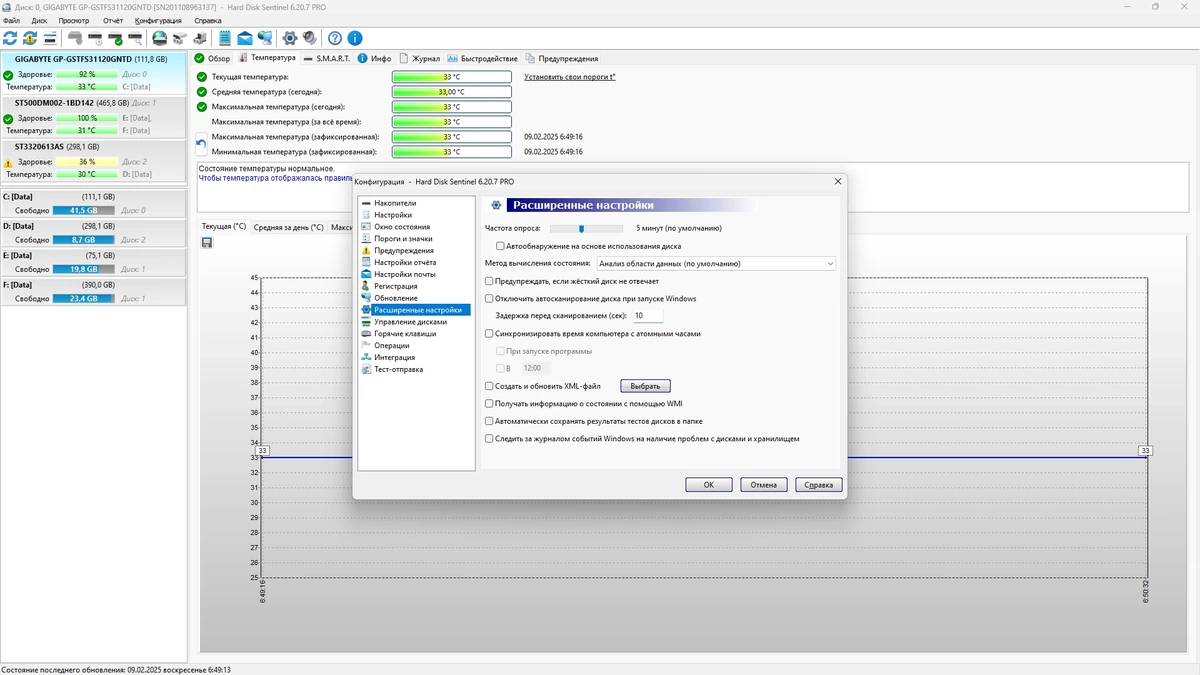Screen dimensions: 1200x675
Task: Select Окно состояния in configuration list
Action: 402,227
